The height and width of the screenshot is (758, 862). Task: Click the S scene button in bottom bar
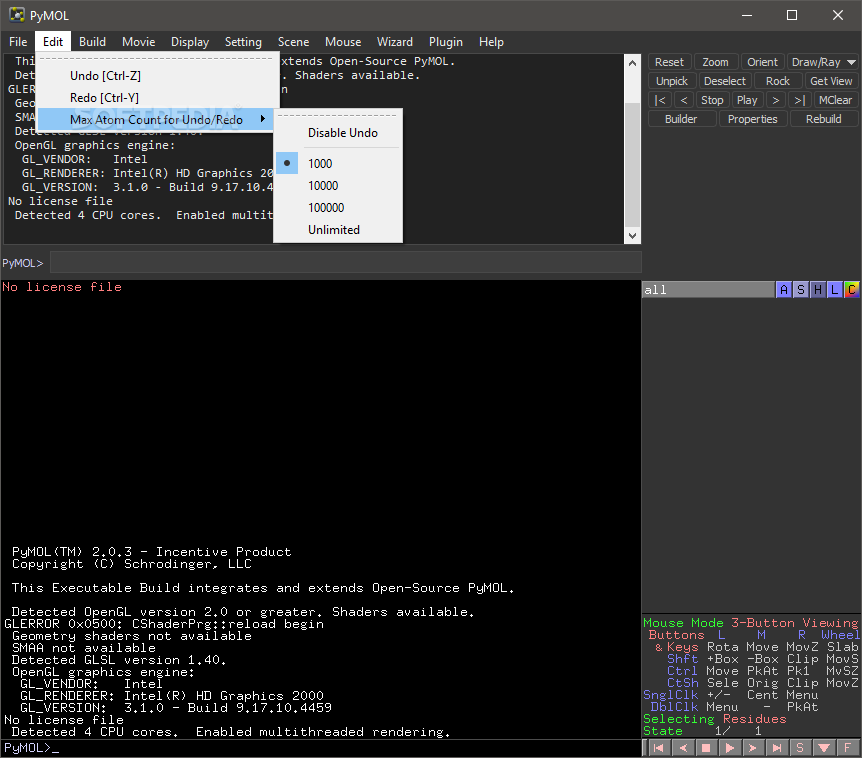point(800,748)
